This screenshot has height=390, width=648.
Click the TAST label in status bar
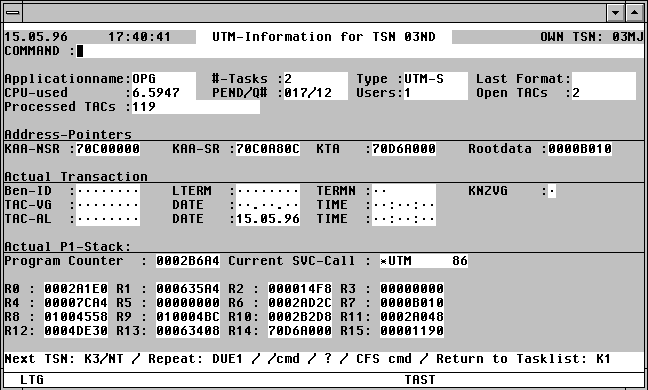coord(419,380)
